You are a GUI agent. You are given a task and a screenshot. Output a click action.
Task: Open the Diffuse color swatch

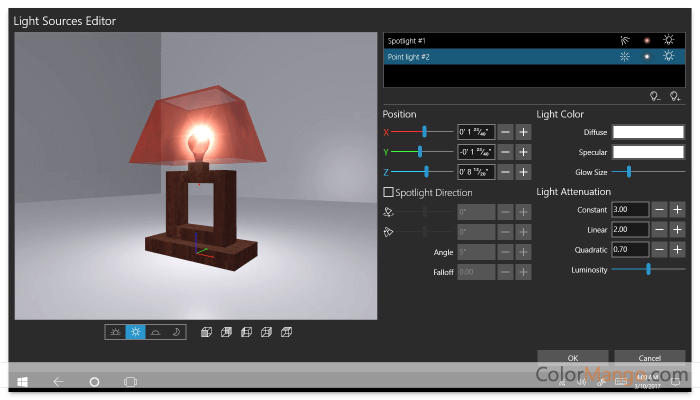point(649,131)
